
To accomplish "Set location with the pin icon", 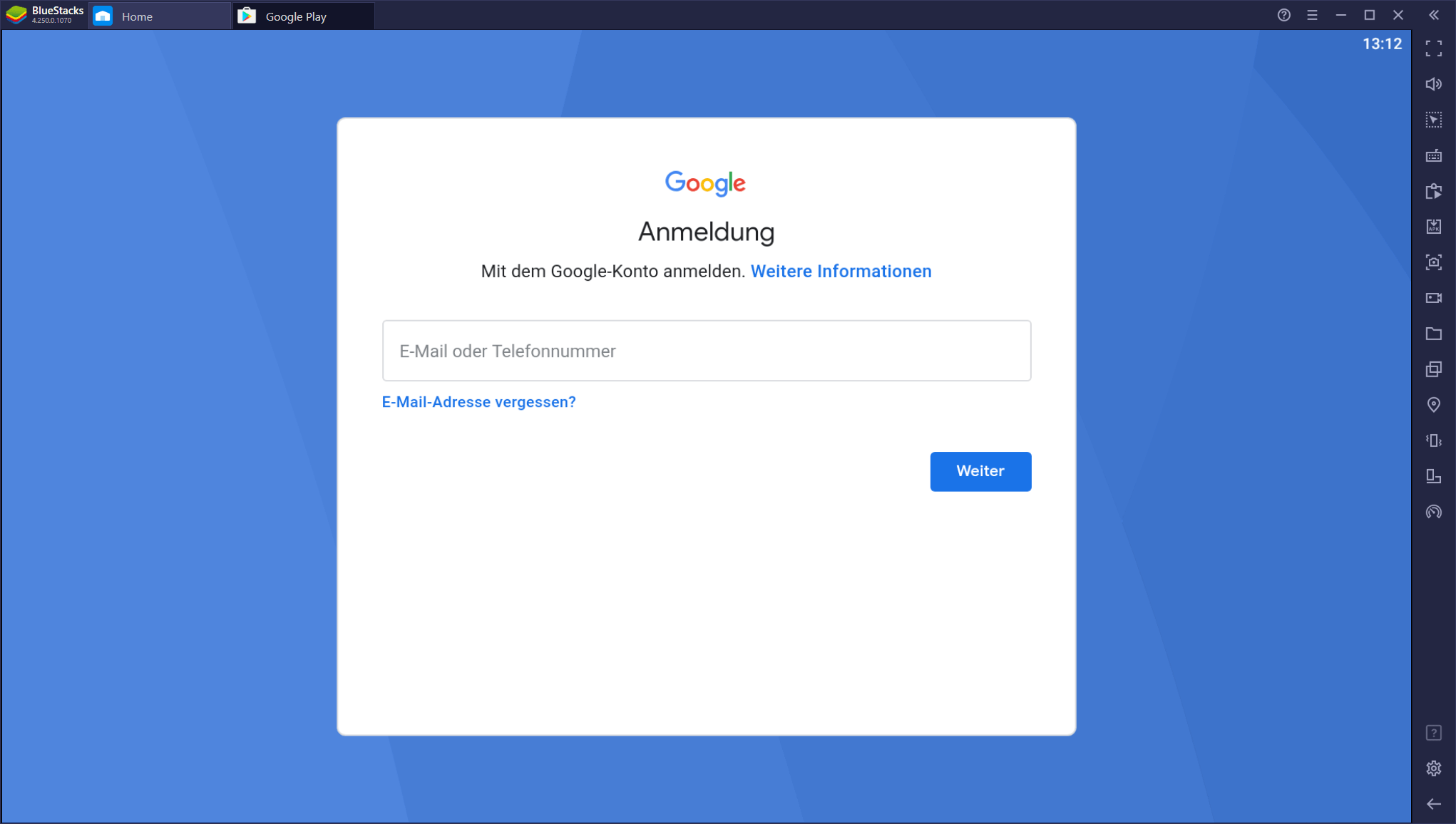I will coord(1433,405).
